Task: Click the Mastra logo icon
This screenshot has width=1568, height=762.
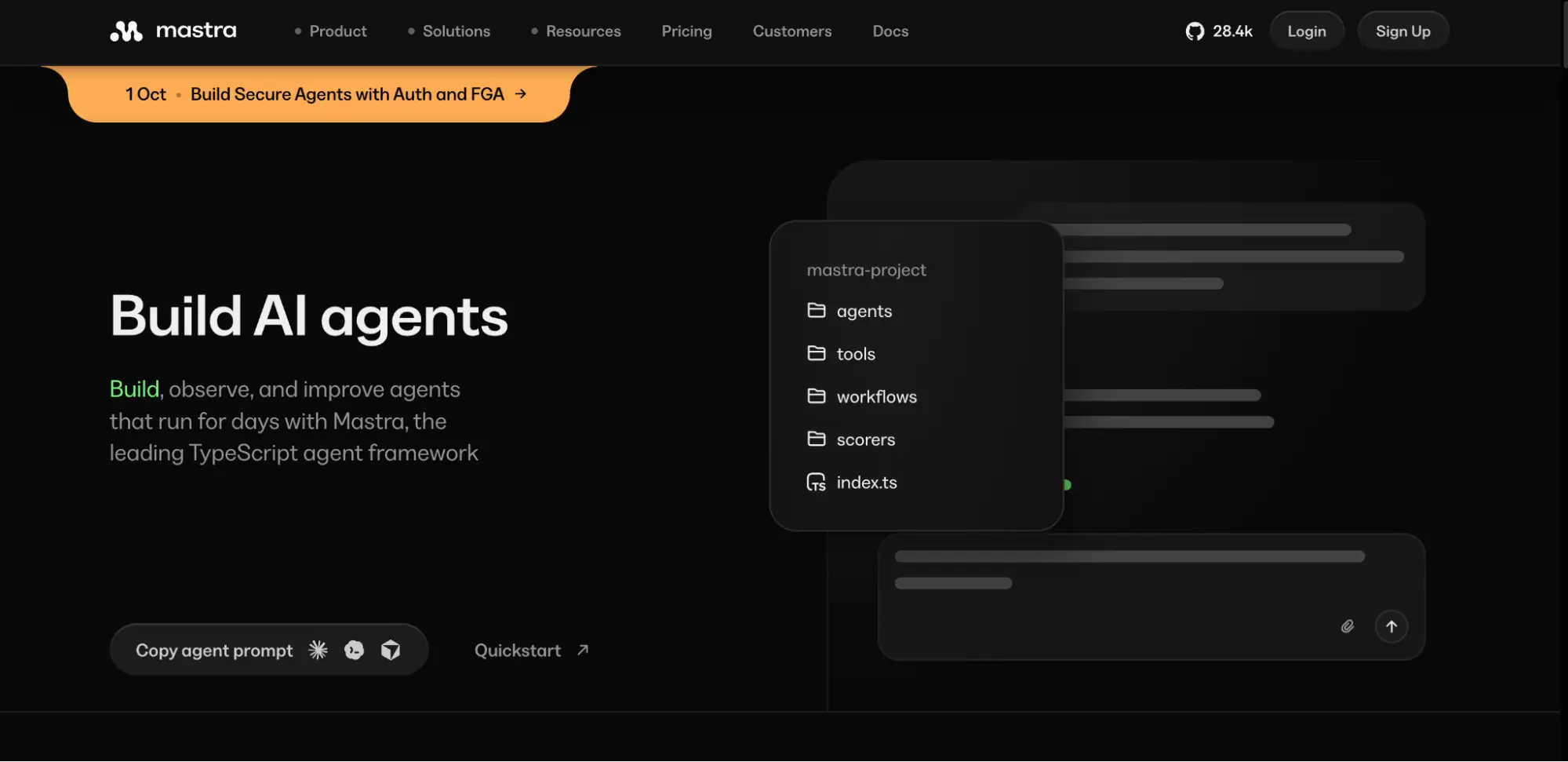Action: pos(126,31)
